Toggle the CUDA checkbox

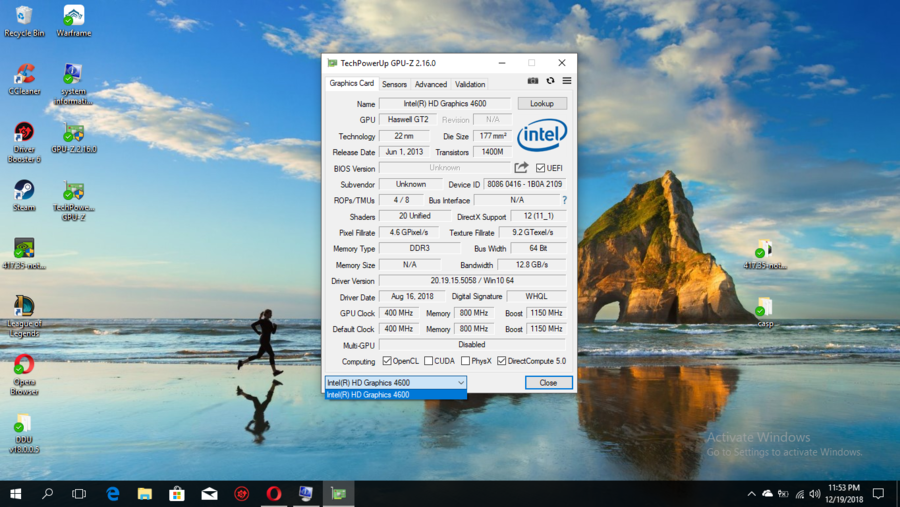[428, 361]
